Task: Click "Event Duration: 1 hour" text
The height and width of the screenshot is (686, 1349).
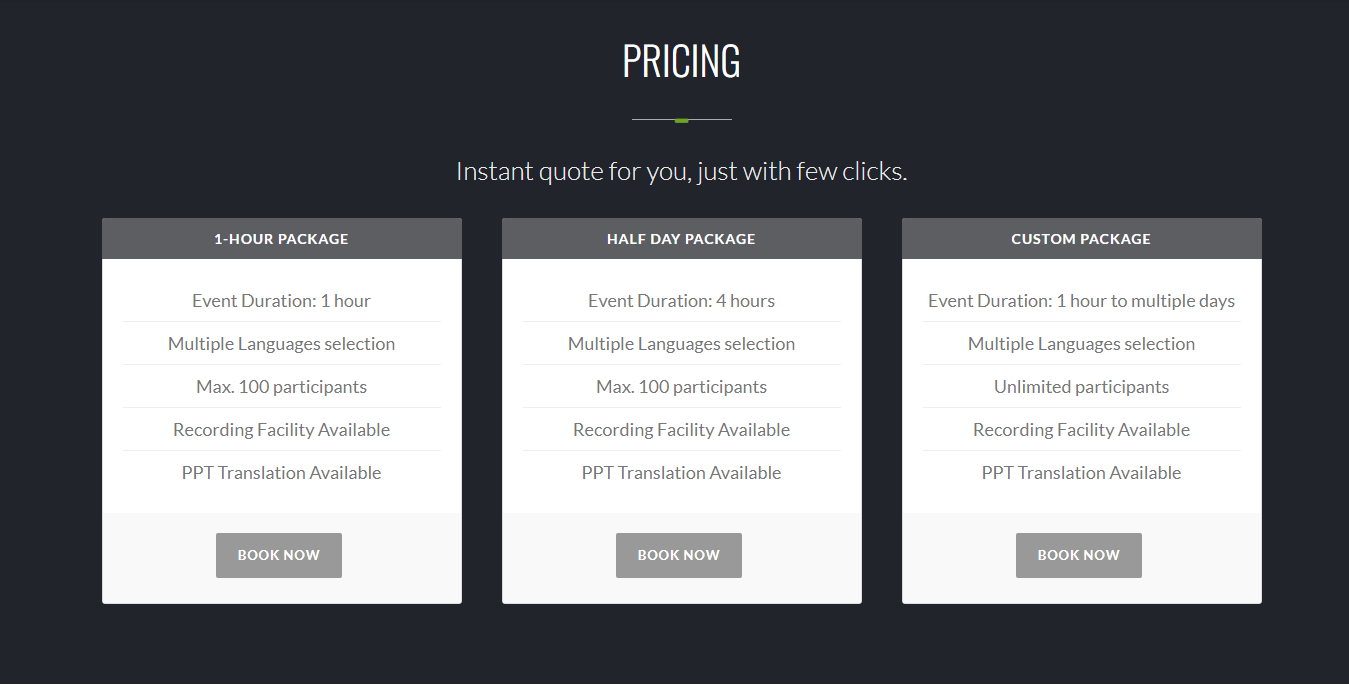Action: click(281, 301)
